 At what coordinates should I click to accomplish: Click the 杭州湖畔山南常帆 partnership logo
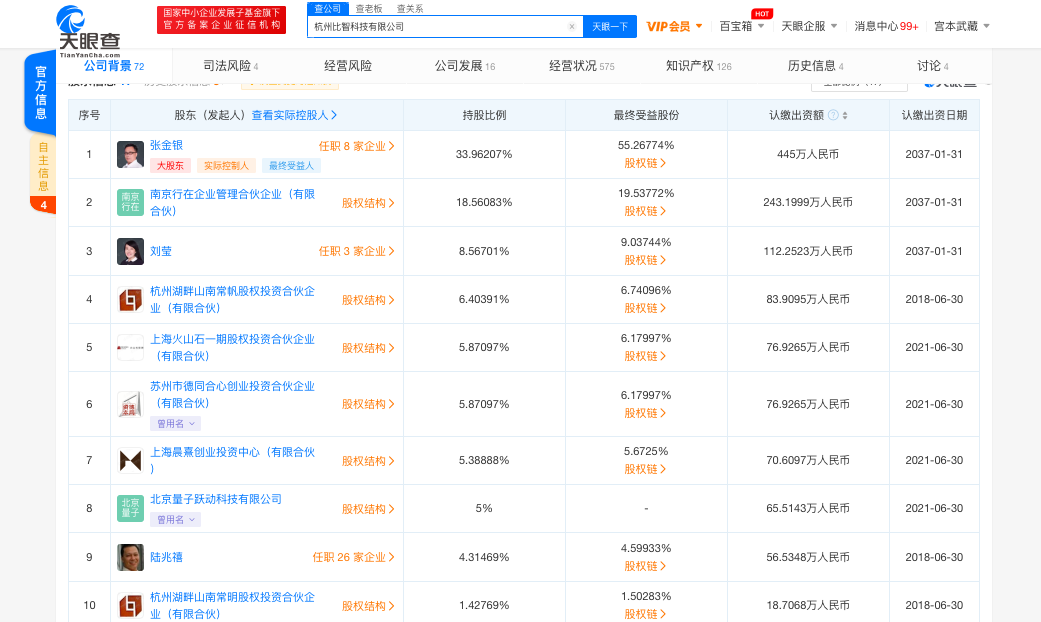[129, 299]
